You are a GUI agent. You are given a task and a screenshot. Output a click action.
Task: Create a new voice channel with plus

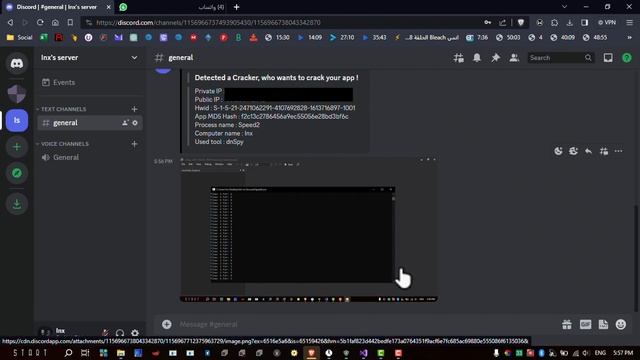pos(134,144)
